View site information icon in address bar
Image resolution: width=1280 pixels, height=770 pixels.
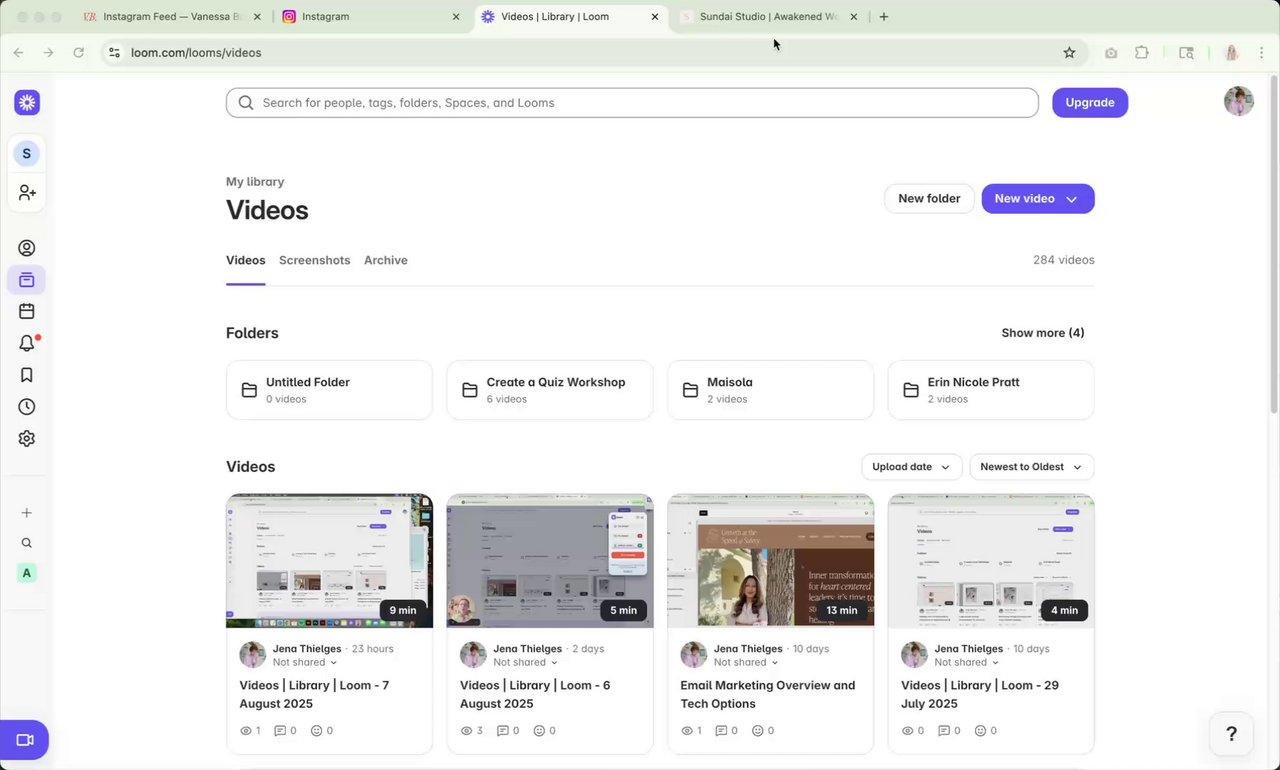tap(114, 53)
